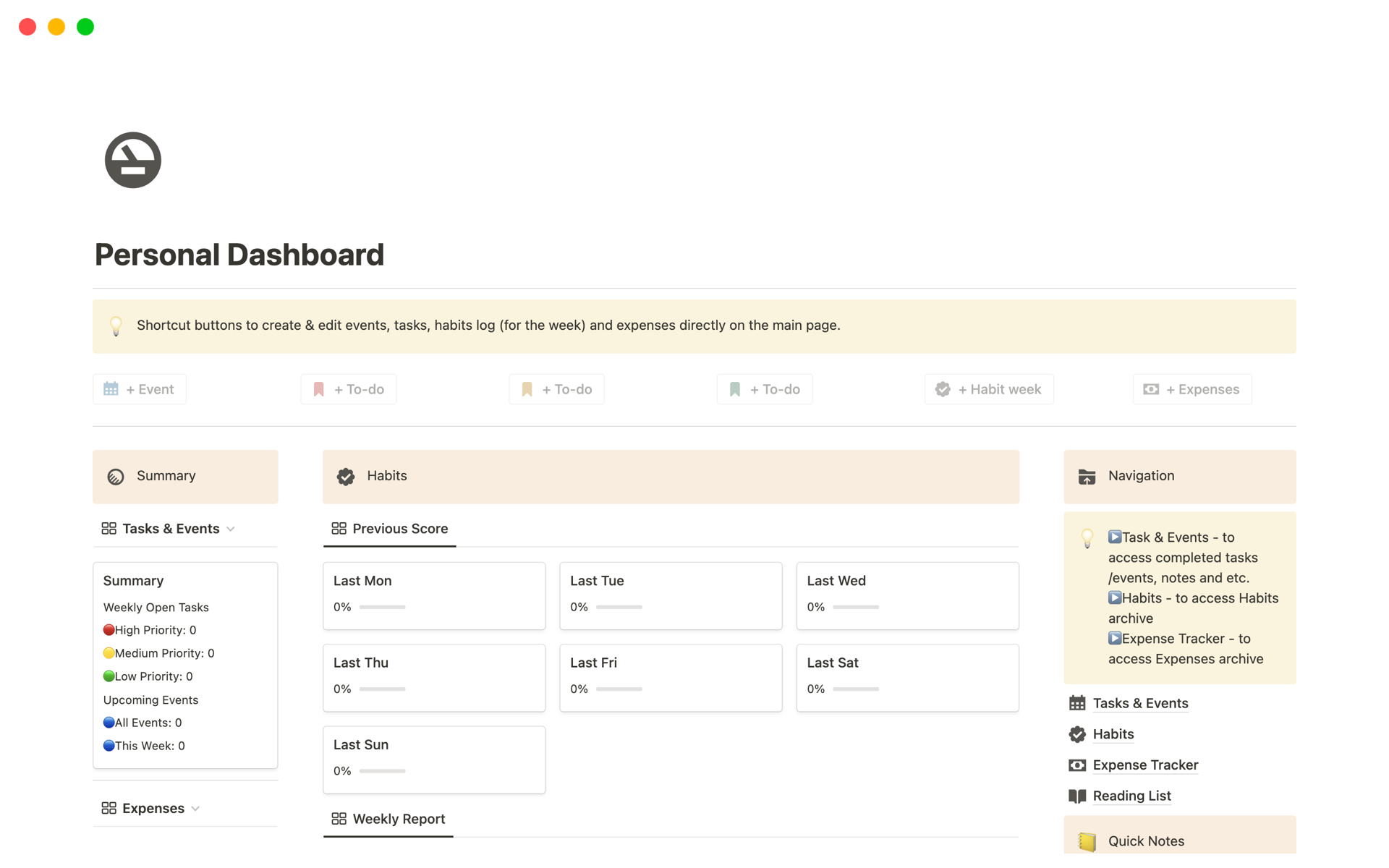
Task: Collapse the Tasks & Events section chevron
Action: (x=231, y=528)
